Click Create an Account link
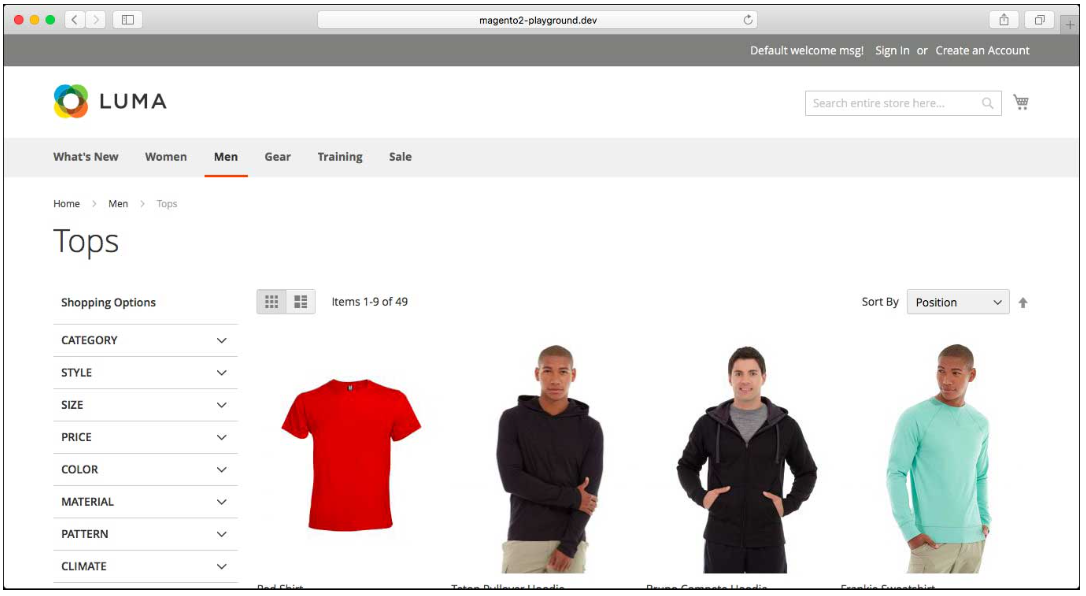This screenshot has height=596, width=1086. pyautogui.click(x=982, y=51)
